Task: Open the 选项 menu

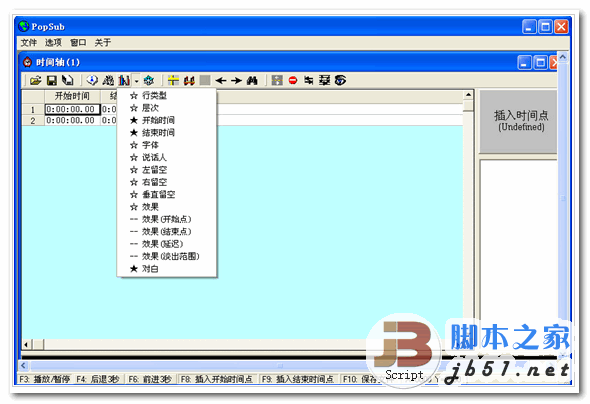Action: coord(53,43)
